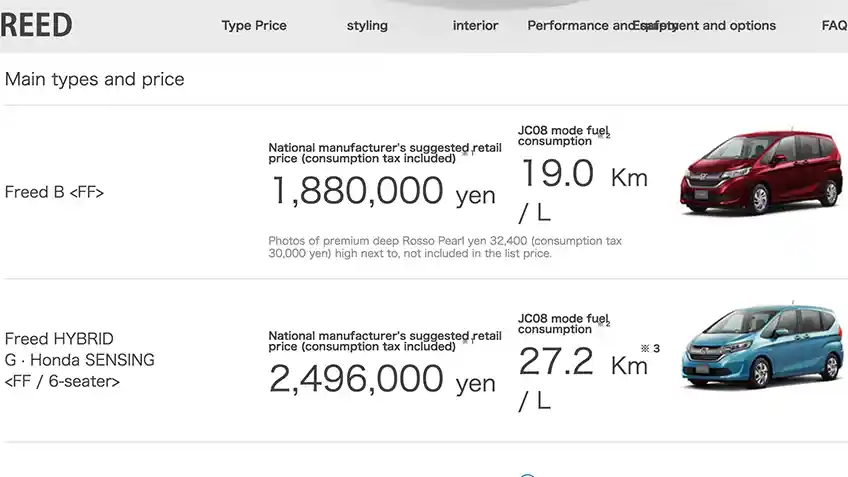The image size is (848, 477).
Task: Open the FAQ navigation item
Action: pyautogui.click(x=833, y=26)
